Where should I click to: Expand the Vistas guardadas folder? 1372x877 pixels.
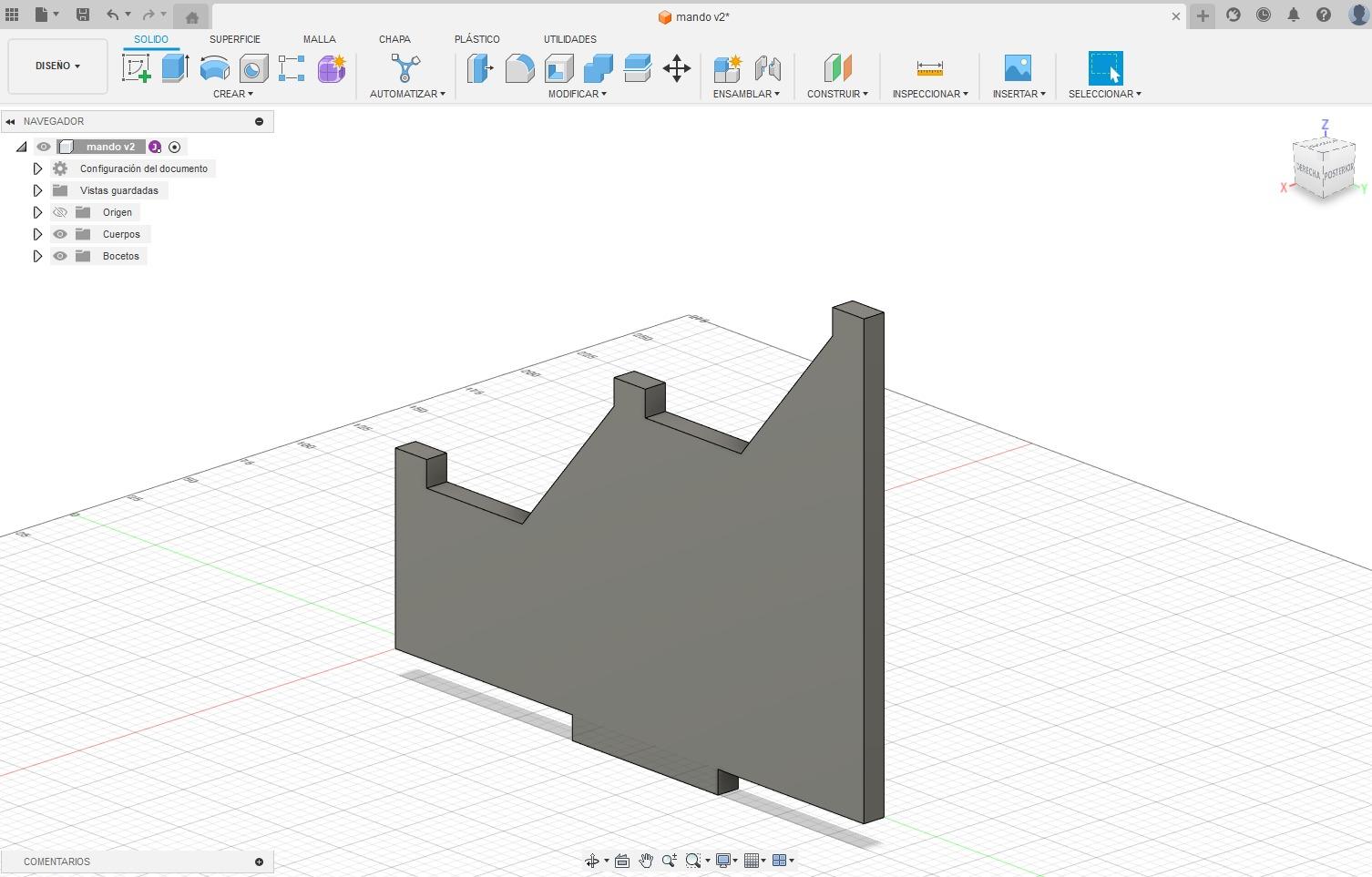[37, 190]
